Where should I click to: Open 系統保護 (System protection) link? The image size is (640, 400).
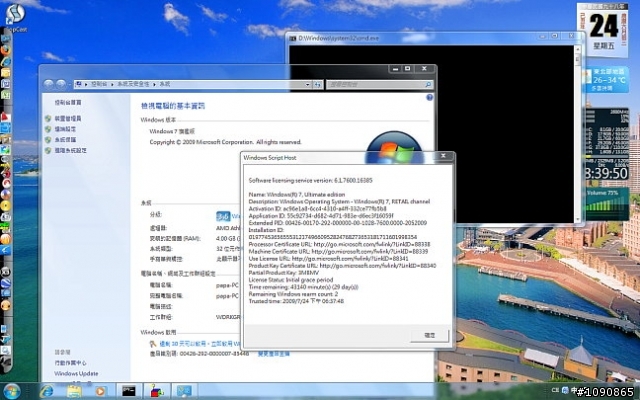pos(65,140)
